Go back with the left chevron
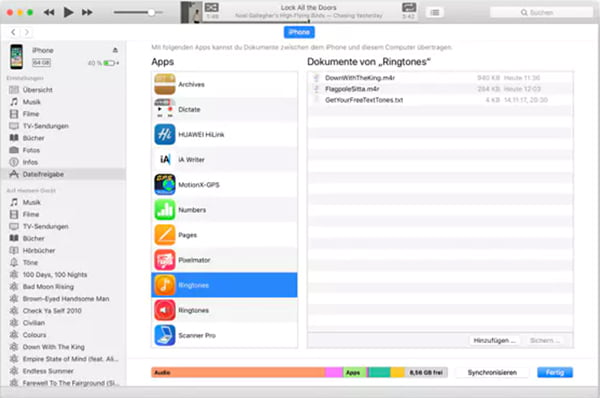 13,32
